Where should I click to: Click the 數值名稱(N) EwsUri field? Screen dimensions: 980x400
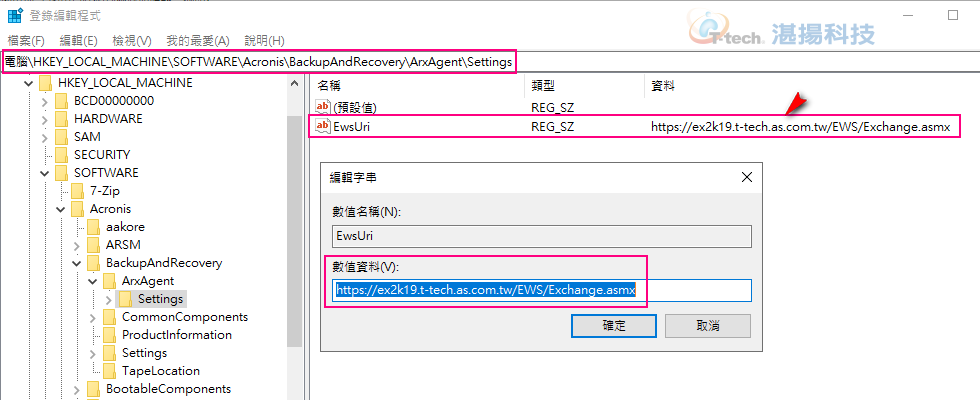coord(541,236)
